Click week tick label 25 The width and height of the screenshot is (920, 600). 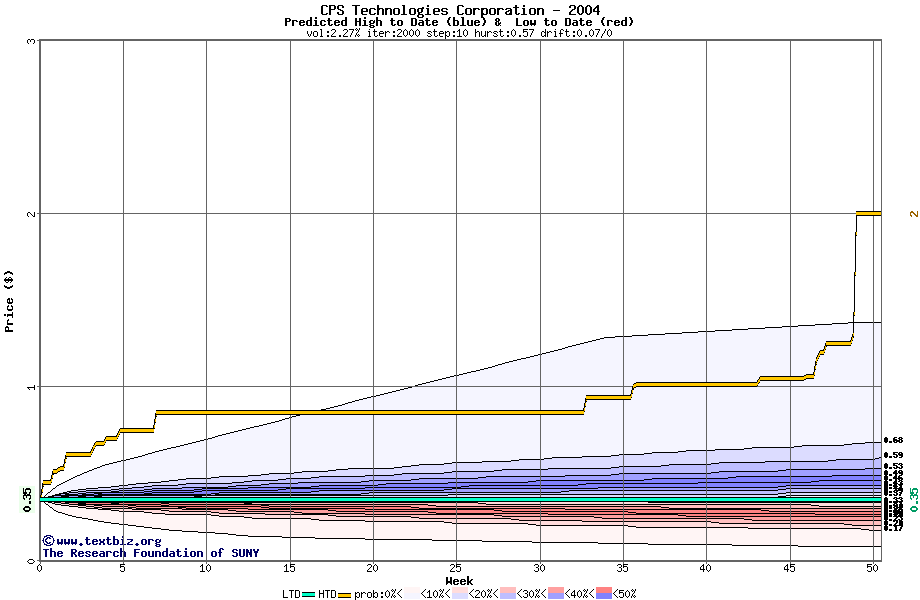[x=455, y=568]
